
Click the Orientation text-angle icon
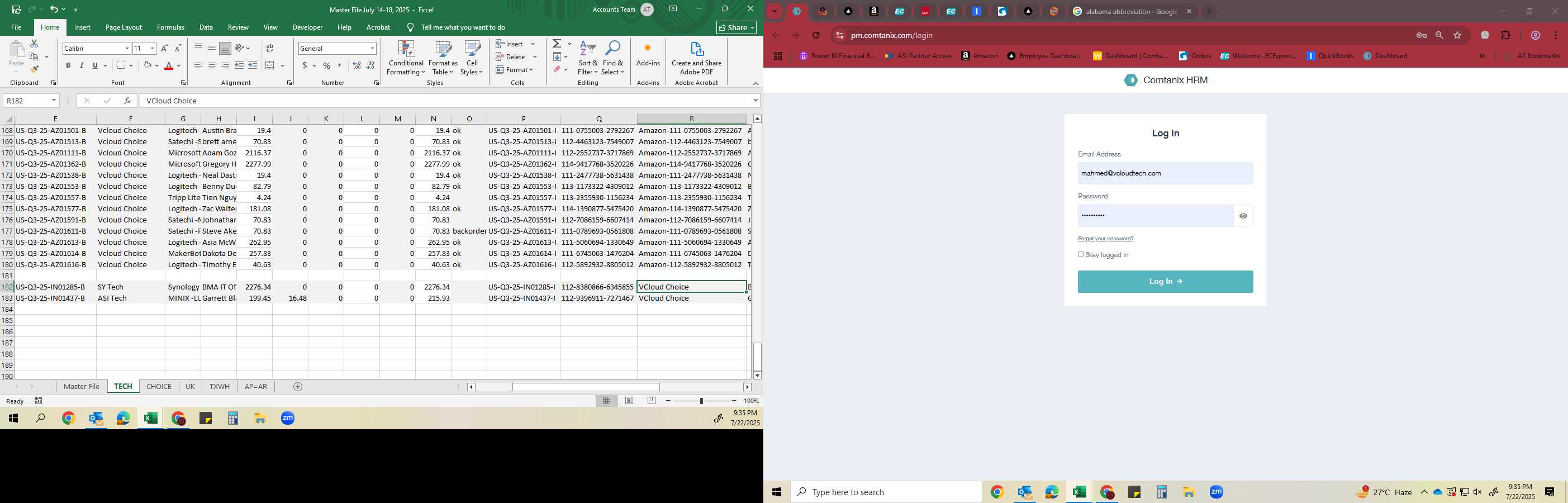click(240, 48)
